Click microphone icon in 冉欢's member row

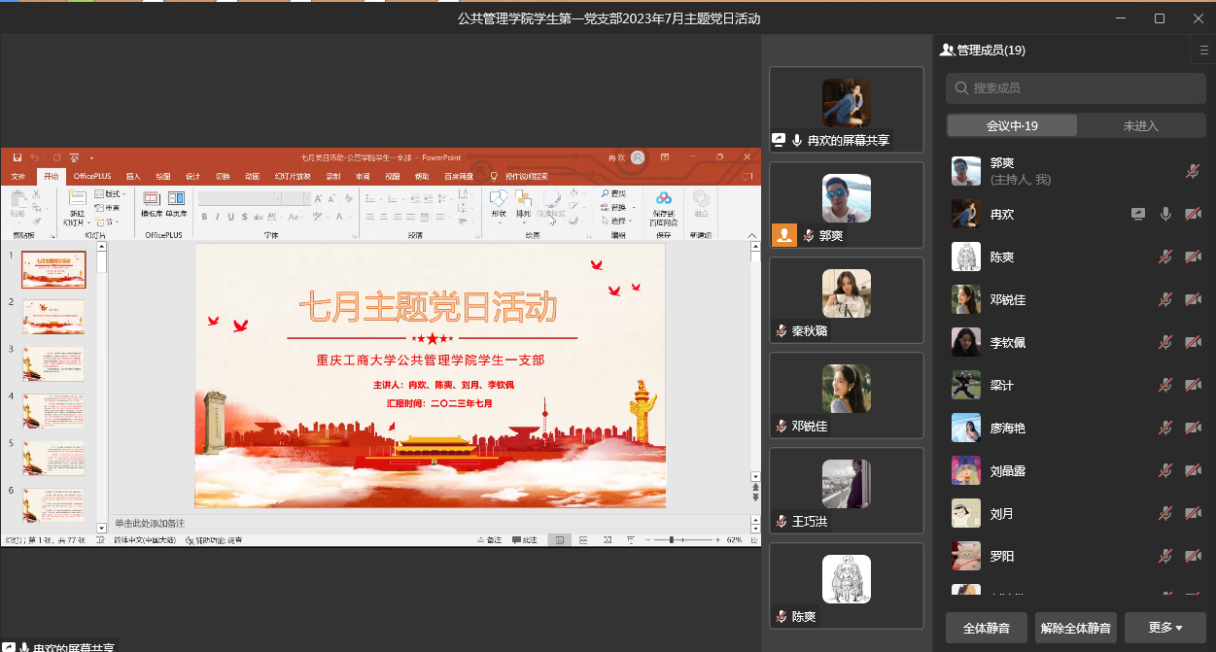(x=1165, y=214)
